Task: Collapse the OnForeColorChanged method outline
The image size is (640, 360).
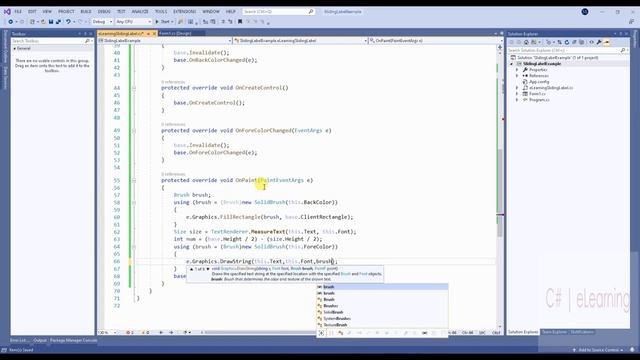Action: tap(134, 131)
